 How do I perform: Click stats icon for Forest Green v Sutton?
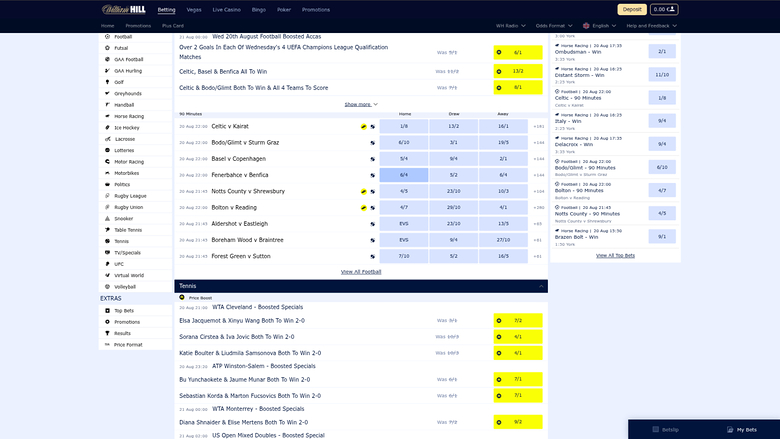pos(372,257)
